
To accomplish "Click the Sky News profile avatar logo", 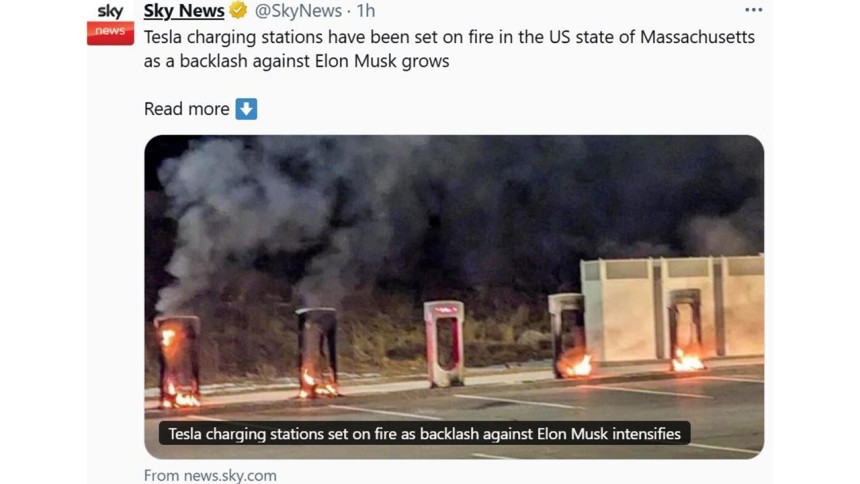I will click(x=110, y=24).
